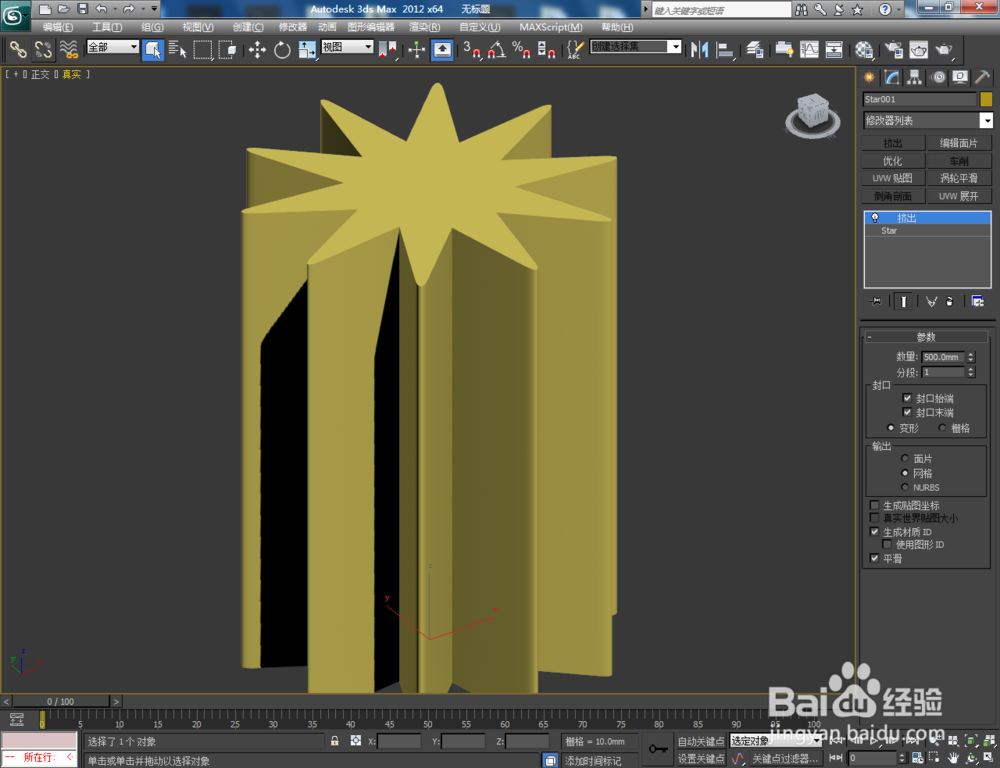Toggle 生成材质 ID checkbox

click(874, 531)
